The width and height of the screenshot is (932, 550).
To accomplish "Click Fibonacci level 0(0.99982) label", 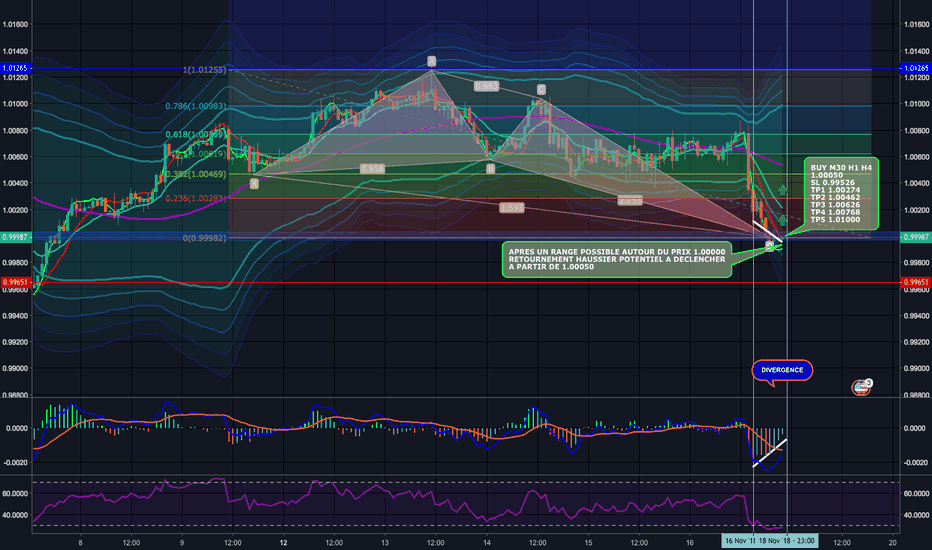I will (x=204, y=238).
